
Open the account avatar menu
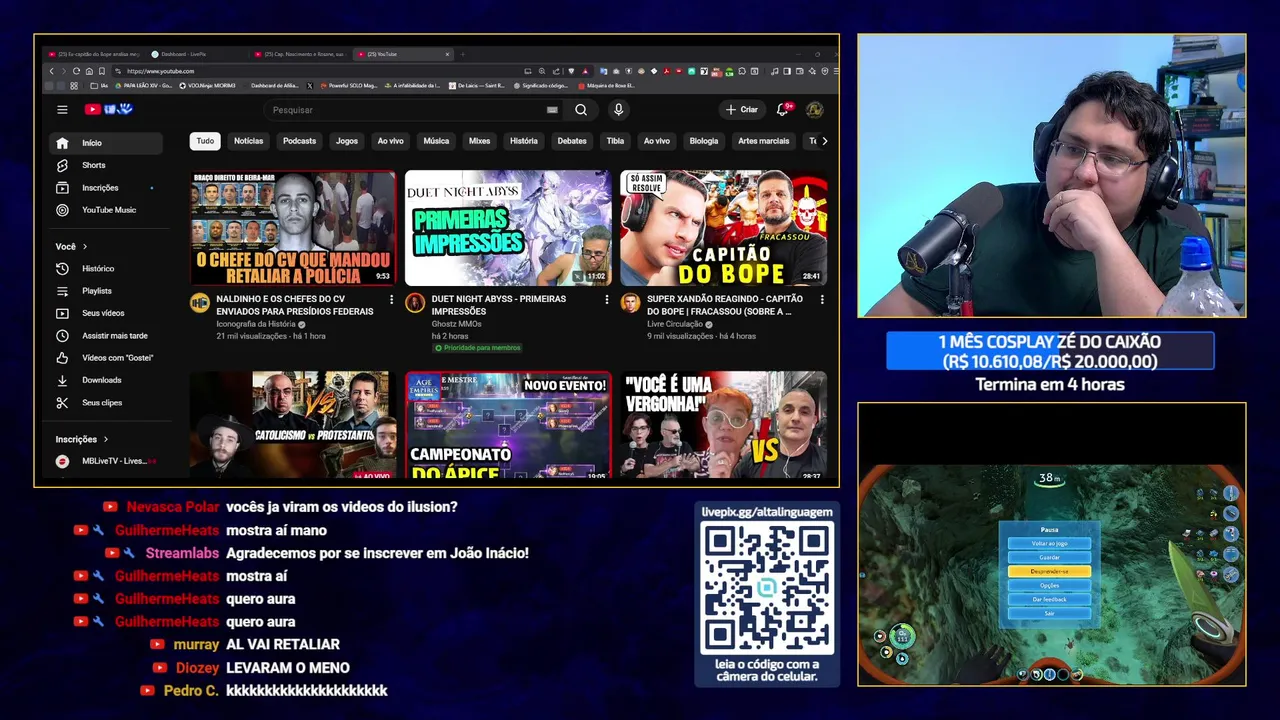point(815,110)
